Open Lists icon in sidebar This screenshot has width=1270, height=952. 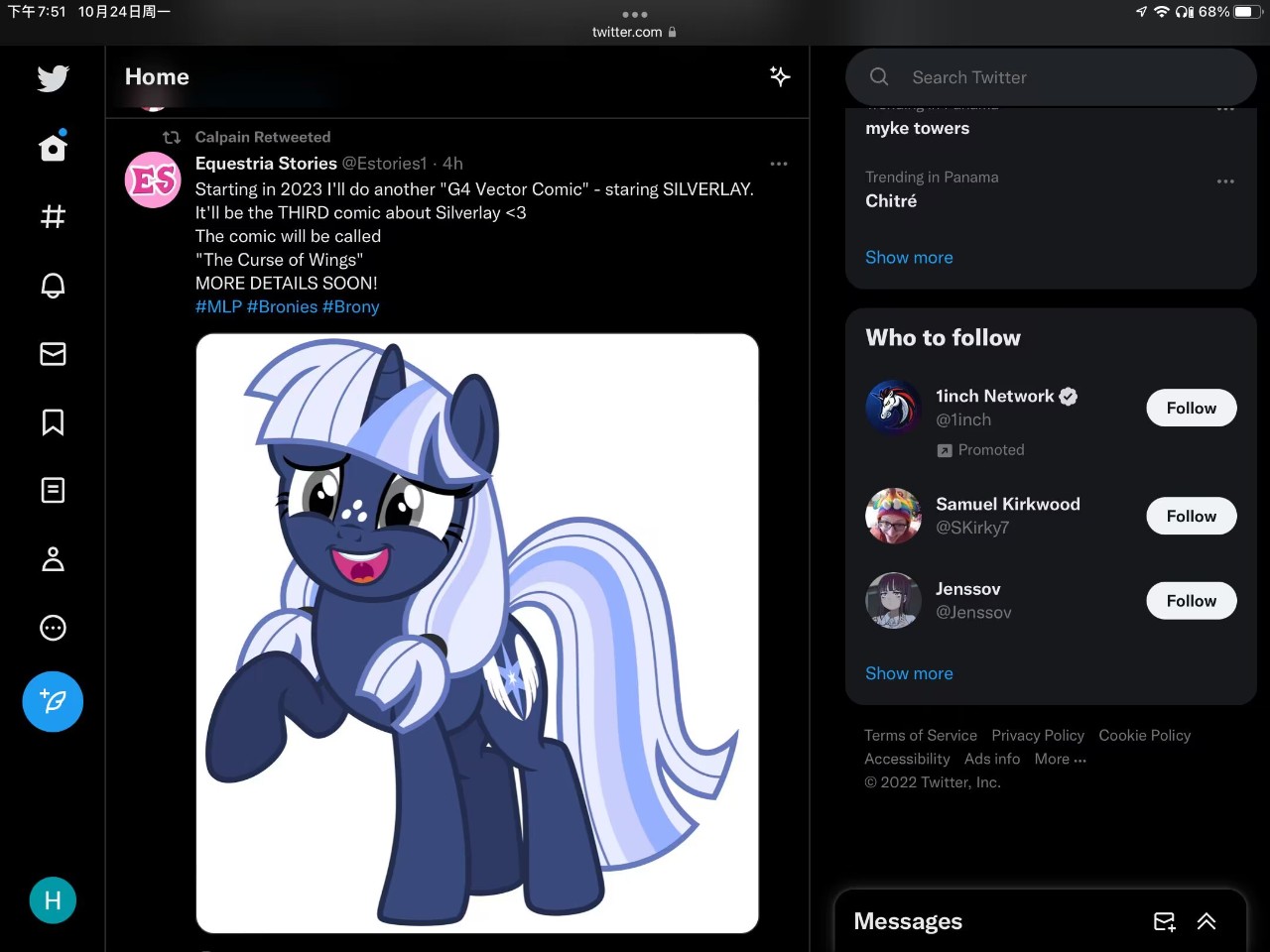click(53, 490)
